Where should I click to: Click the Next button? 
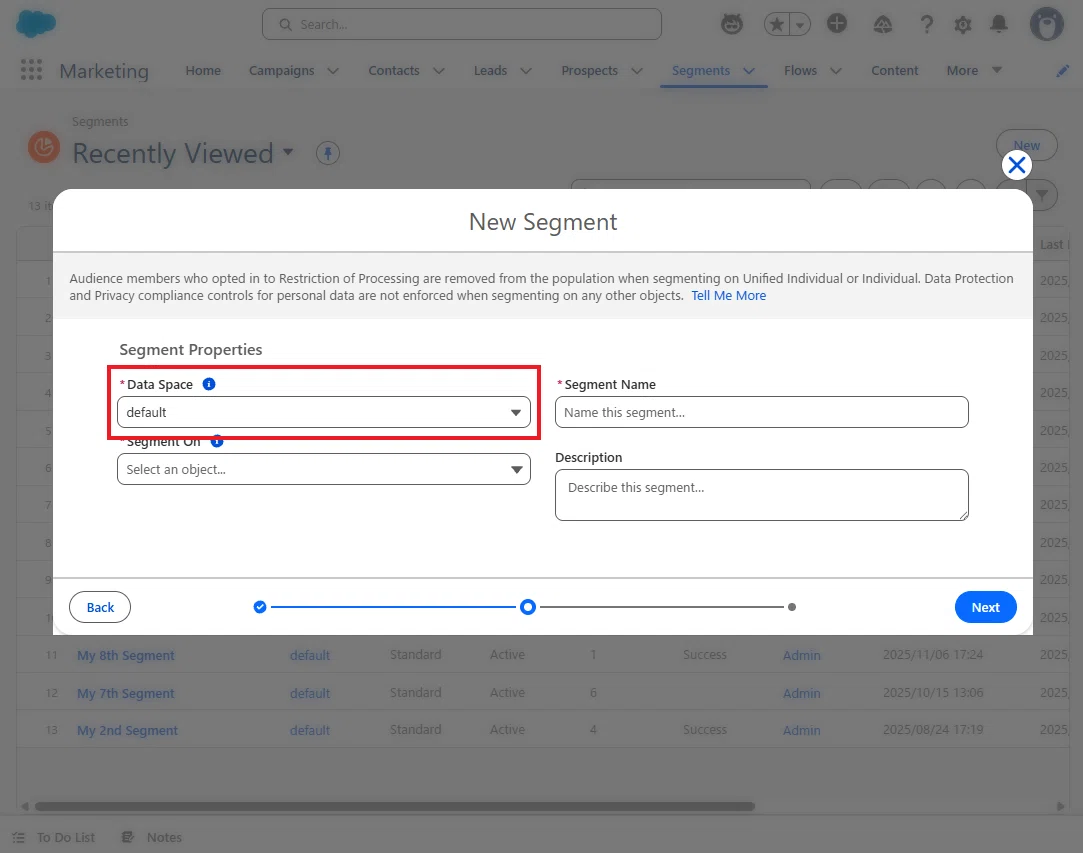coord(985,607)
